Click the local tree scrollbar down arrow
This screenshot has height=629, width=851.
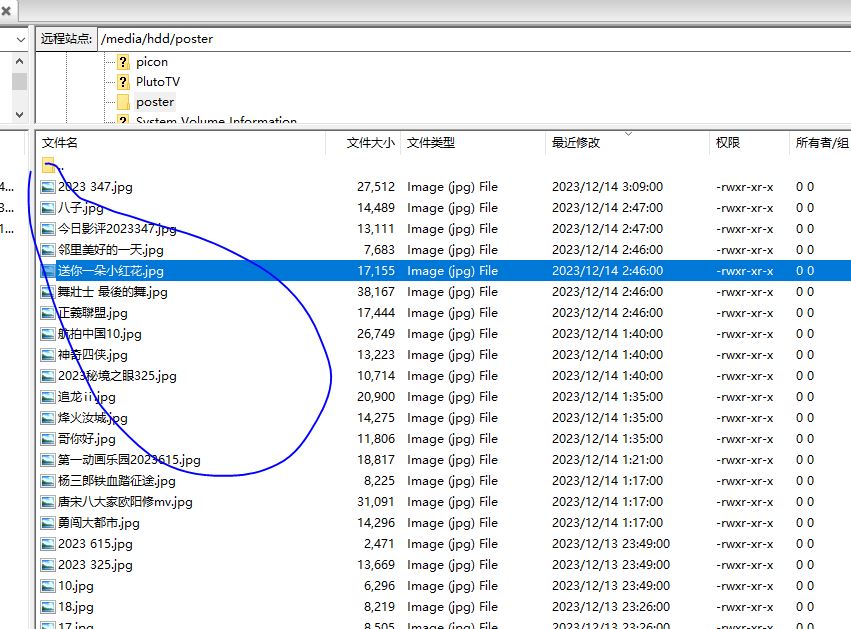(20, 115)
